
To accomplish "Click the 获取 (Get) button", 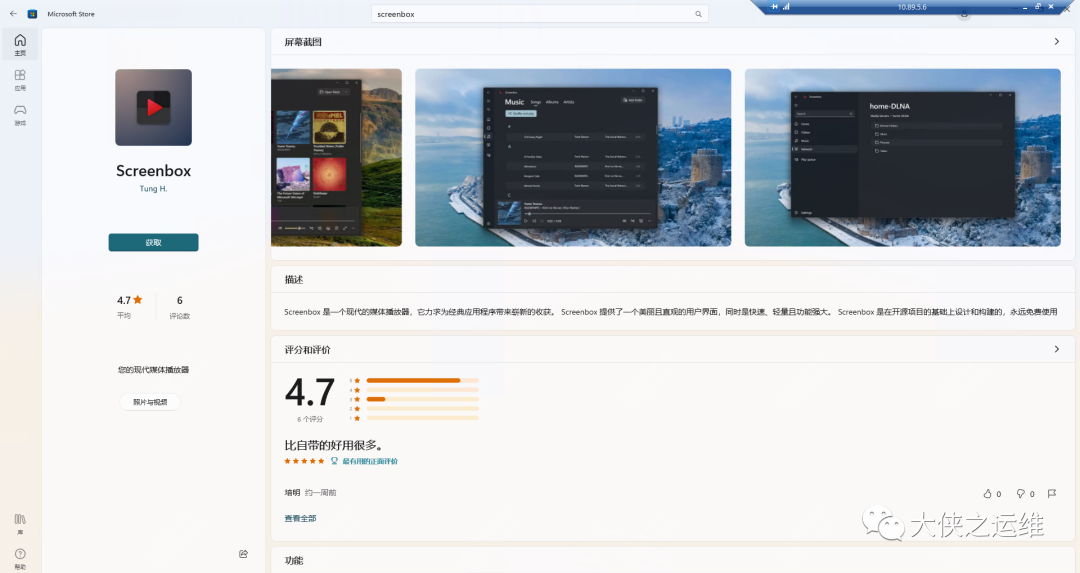I will point(154,242).
